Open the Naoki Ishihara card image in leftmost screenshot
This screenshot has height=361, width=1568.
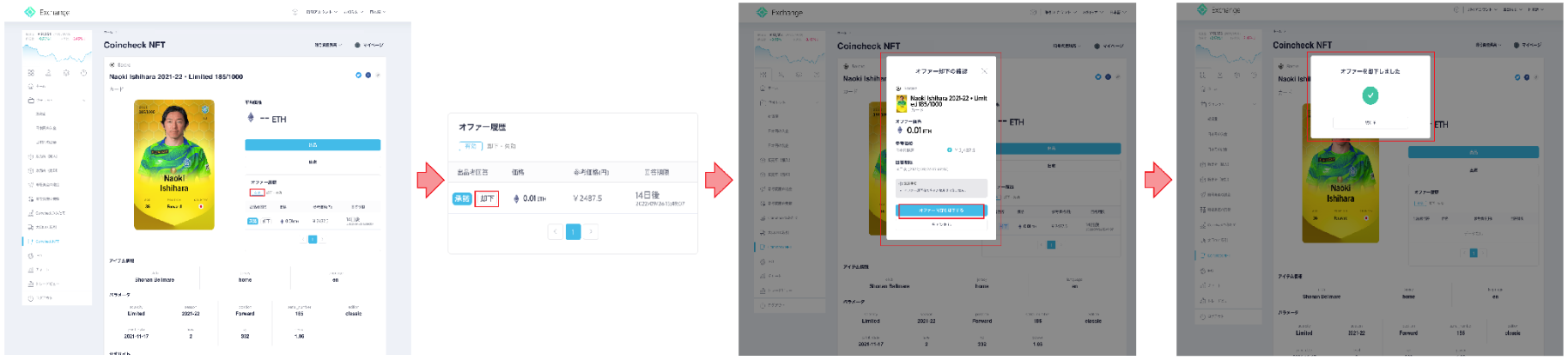point(173,165)
